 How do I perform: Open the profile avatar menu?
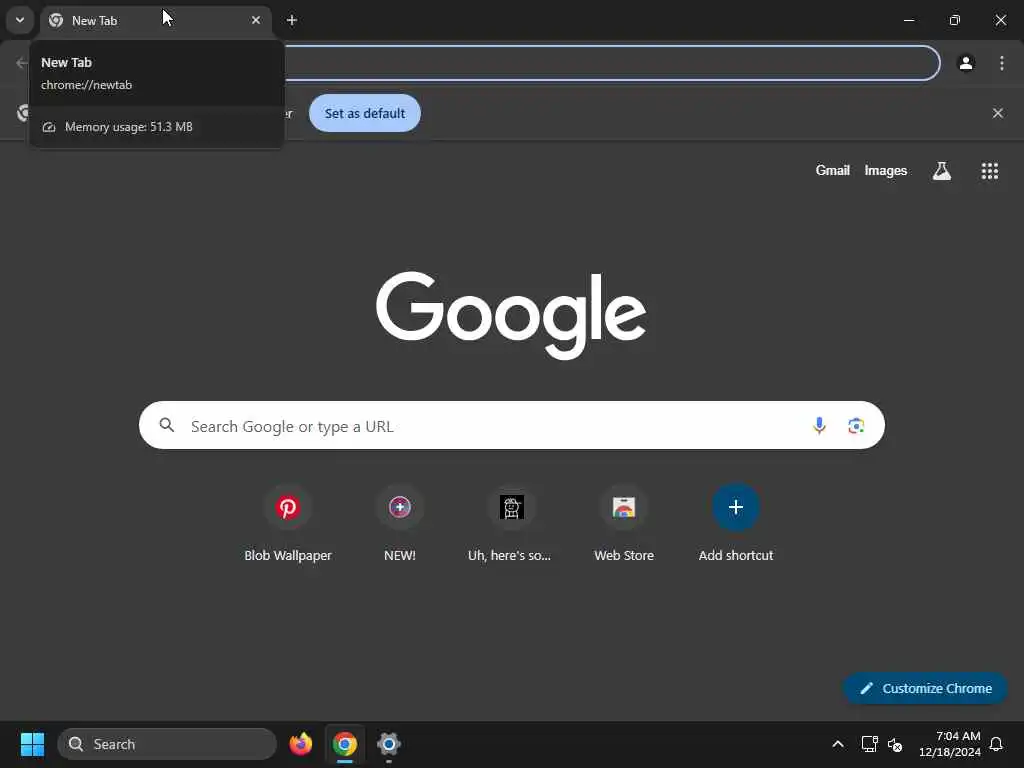click(966, 63)
